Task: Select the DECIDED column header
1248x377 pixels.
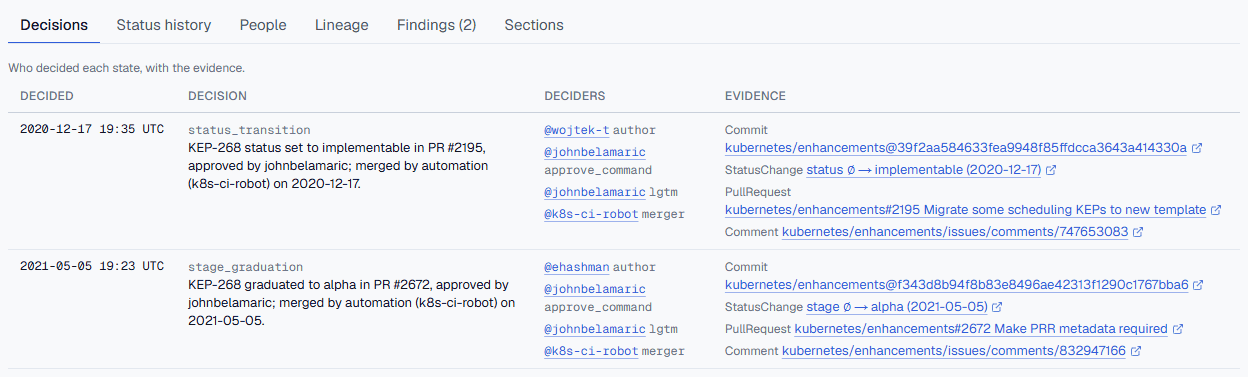Action: [47, 96]
